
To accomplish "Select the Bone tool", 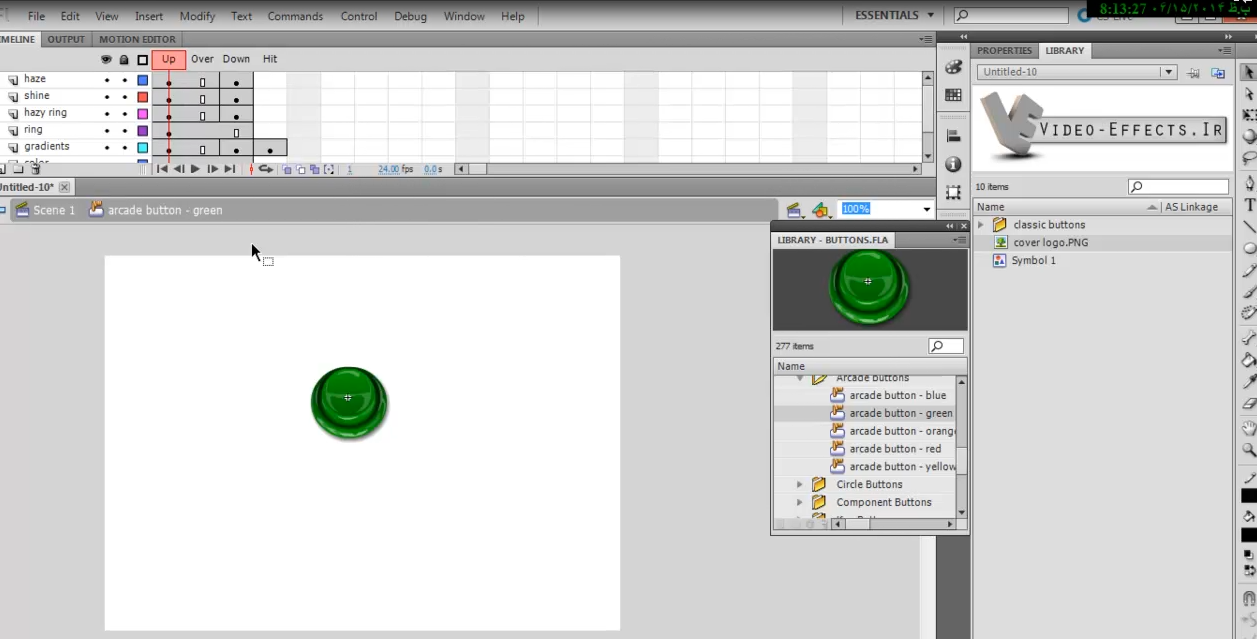I will [1249, 338].
